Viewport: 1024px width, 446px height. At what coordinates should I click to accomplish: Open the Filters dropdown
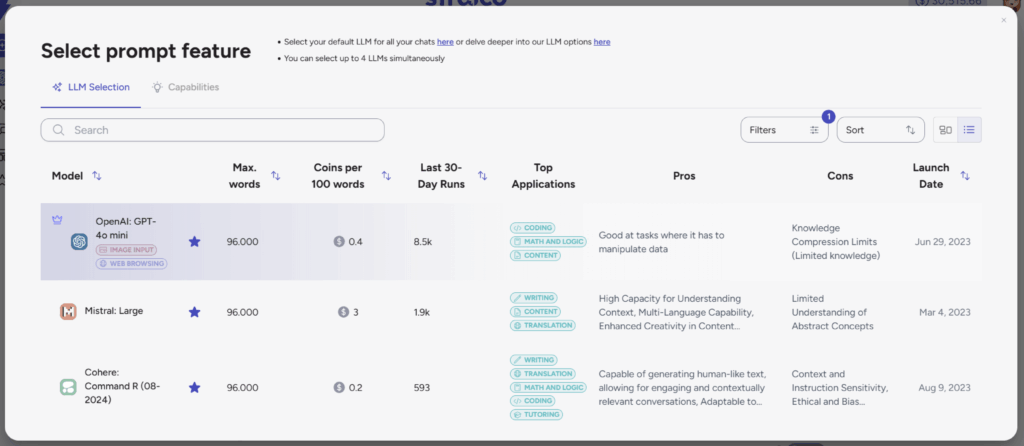[x=784, y=130]
